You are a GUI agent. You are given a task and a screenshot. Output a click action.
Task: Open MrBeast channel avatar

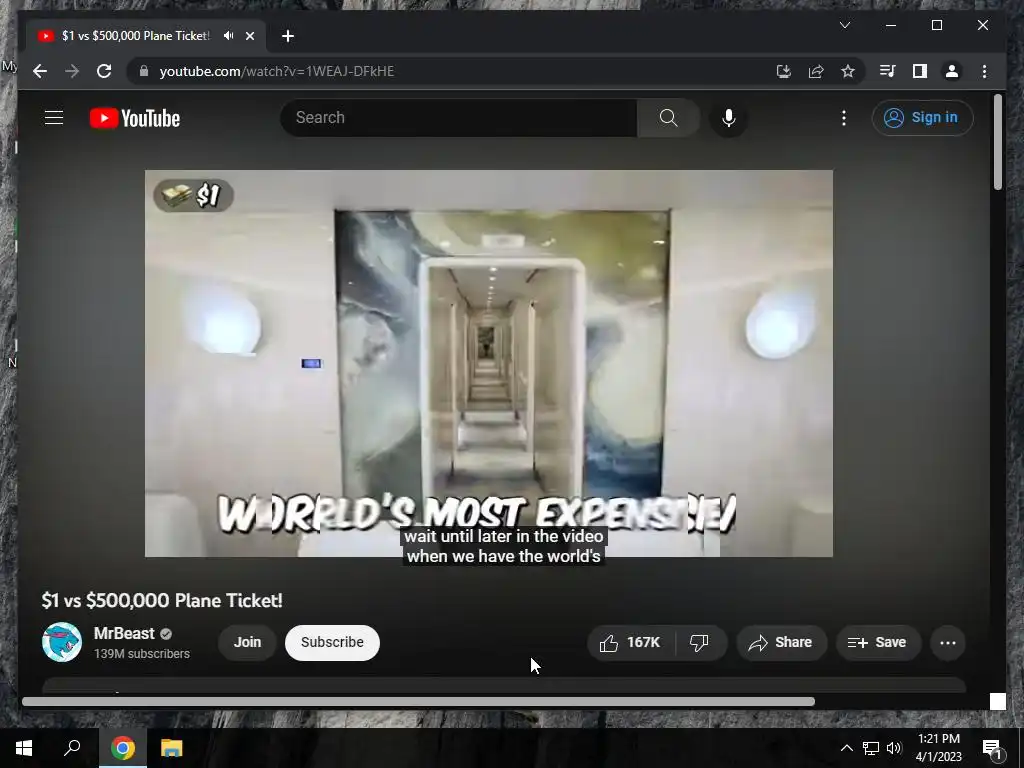(x=62, y=643)
